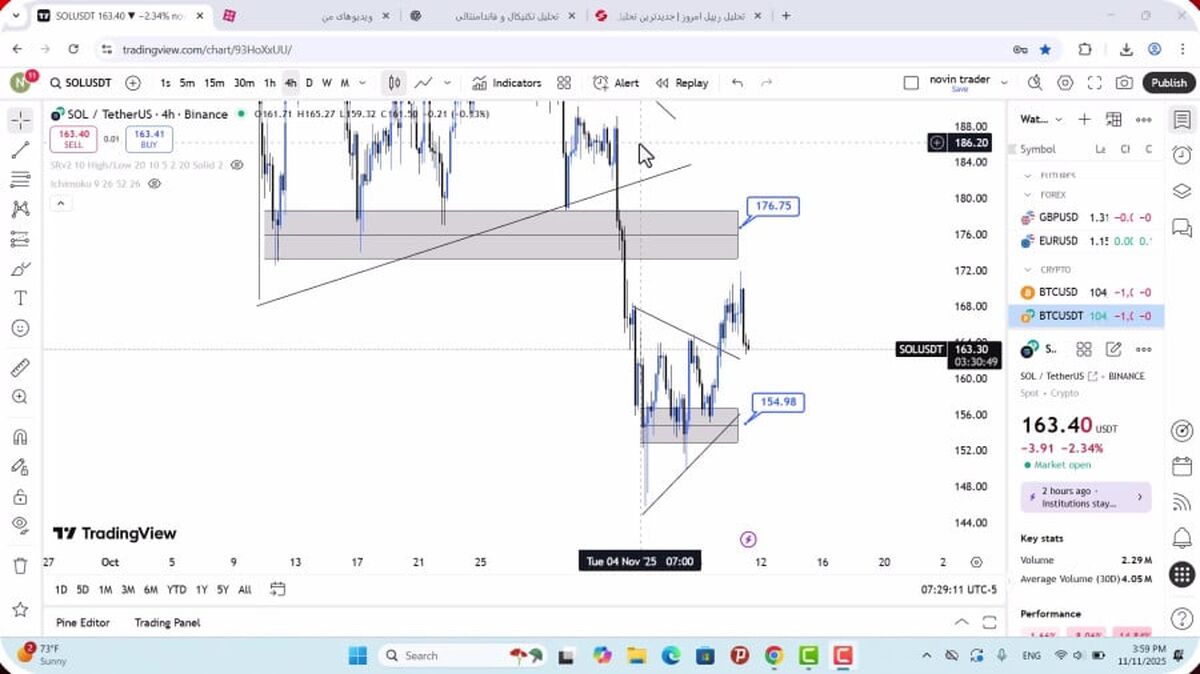Undo the last chart action

click(x=737, y=83)
